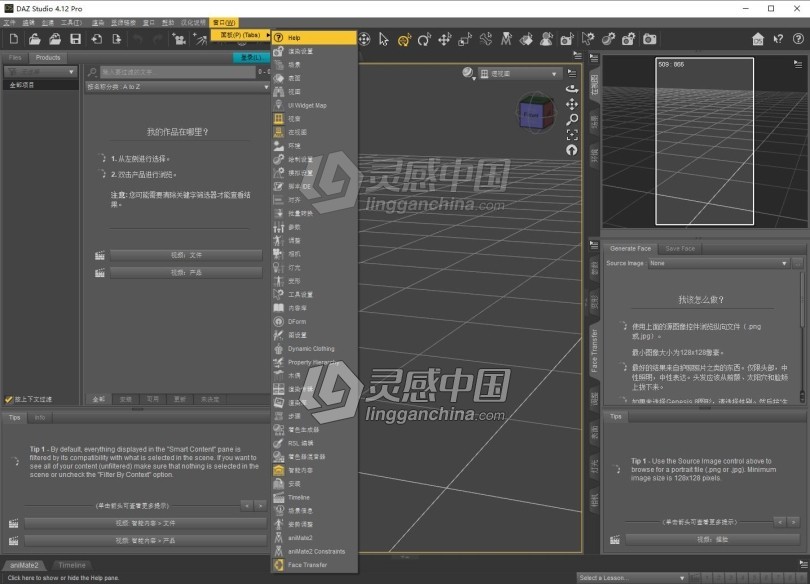Choose Timeline in the panes submenu
This screenshot has width=810, height=584.
point(314,497)
